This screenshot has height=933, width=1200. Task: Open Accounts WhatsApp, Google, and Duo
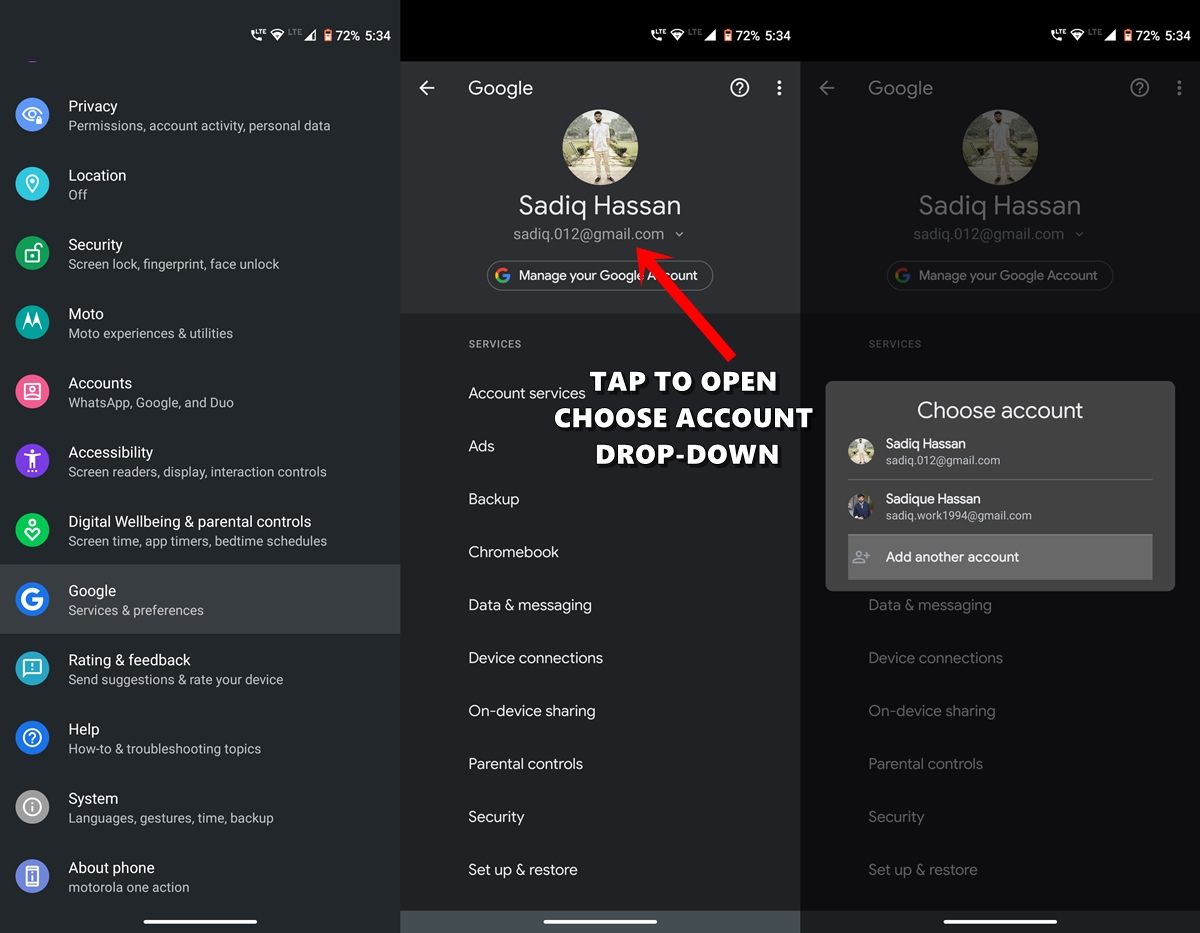pos(200,392)
